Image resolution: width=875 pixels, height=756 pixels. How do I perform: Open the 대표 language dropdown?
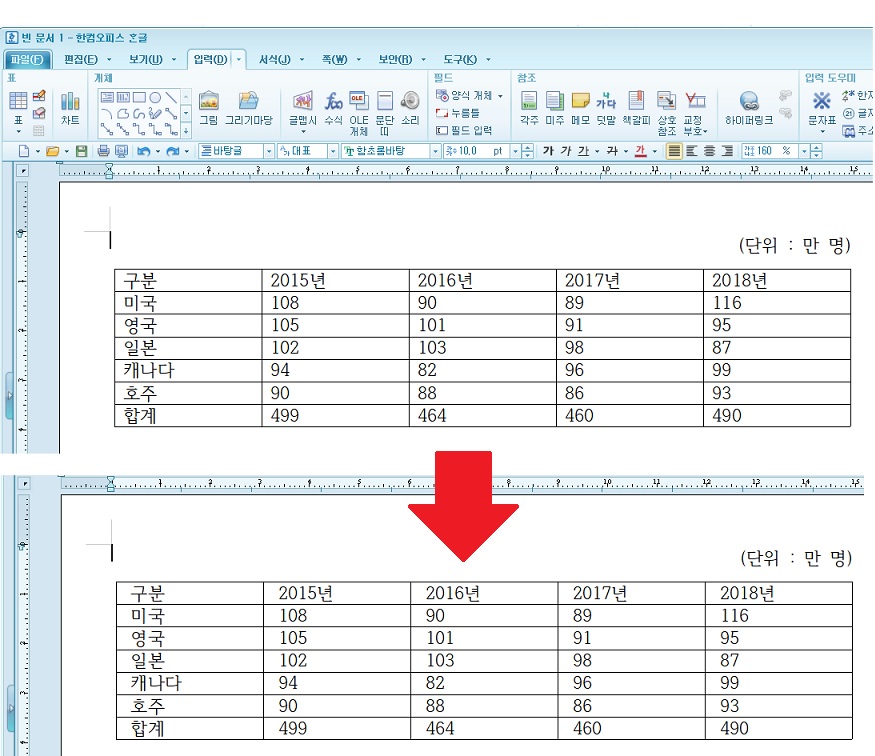(333, 151)
